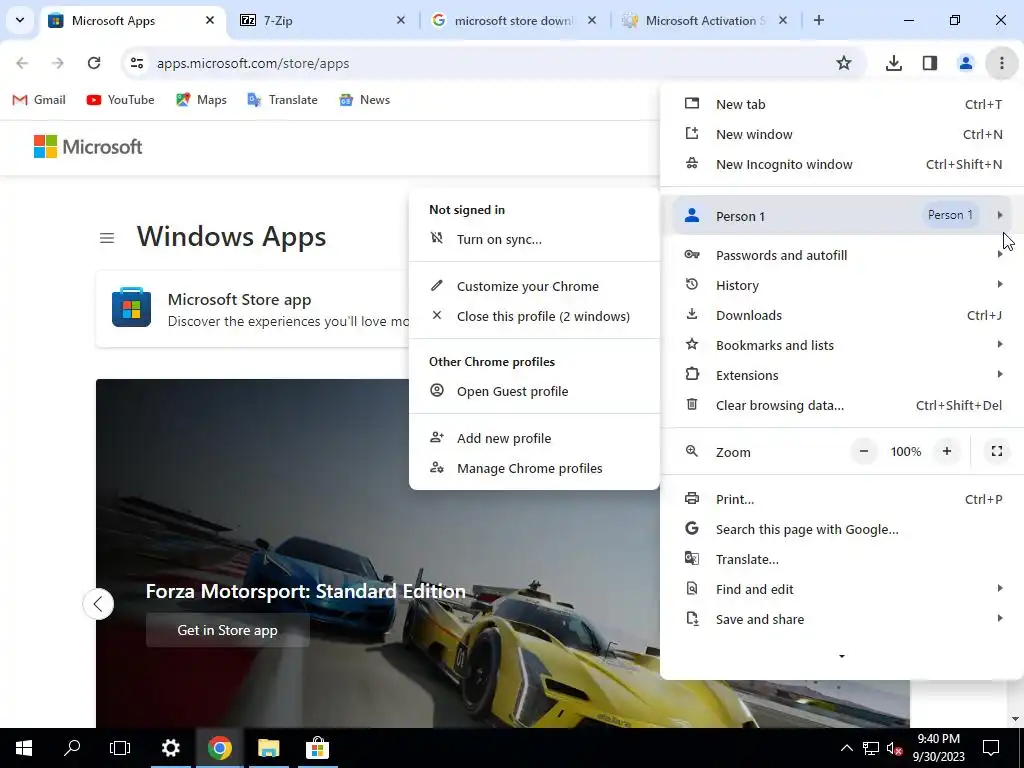This screenshot has width=1024, height=768.
Task: Click the Windows Start button
Action: coord(24,748)
